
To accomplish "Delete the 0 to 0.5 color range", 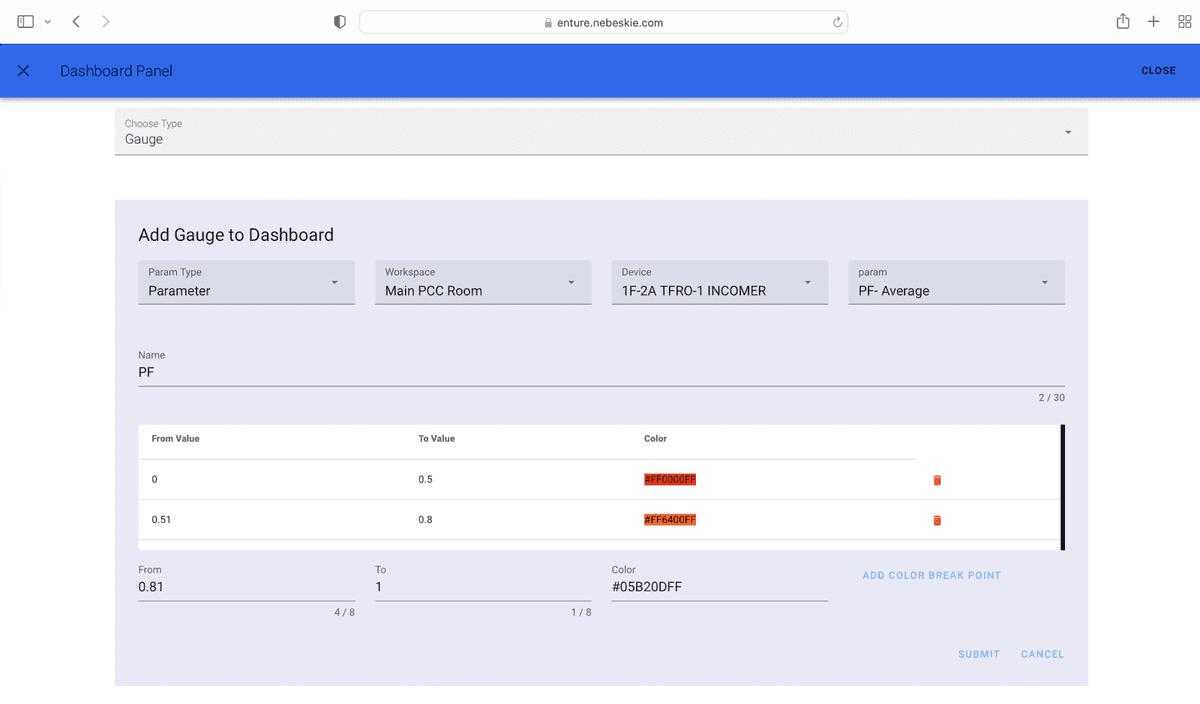I will point(937,480).
